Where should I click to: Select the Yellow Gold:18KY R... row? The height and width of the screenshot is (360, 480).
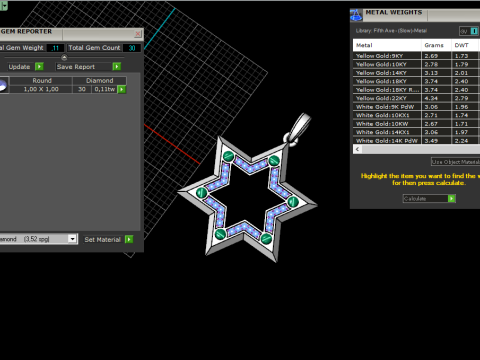[416, 90]
